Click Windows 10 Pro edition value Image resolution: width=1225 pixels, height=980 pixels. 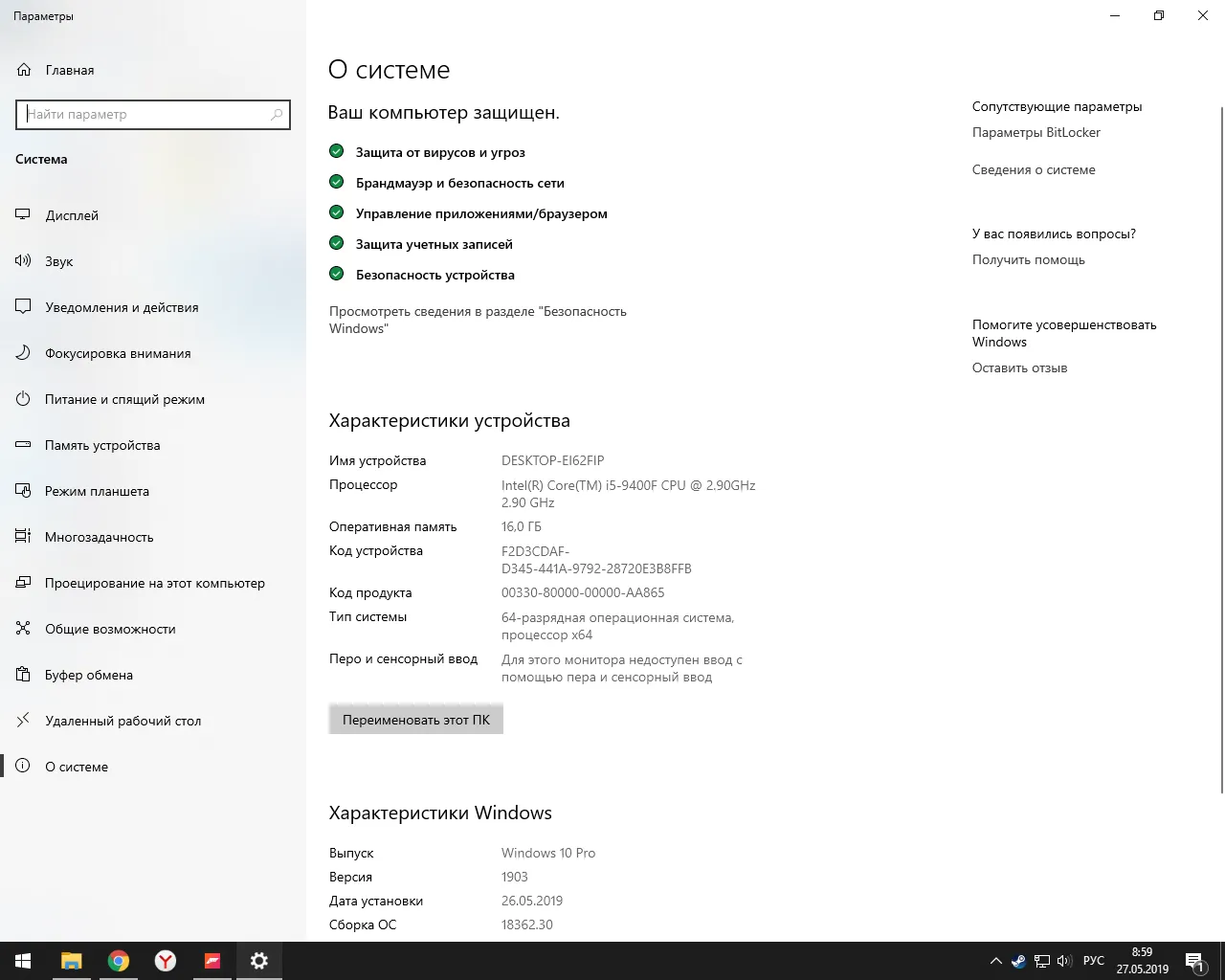click(x=548, y=853)
